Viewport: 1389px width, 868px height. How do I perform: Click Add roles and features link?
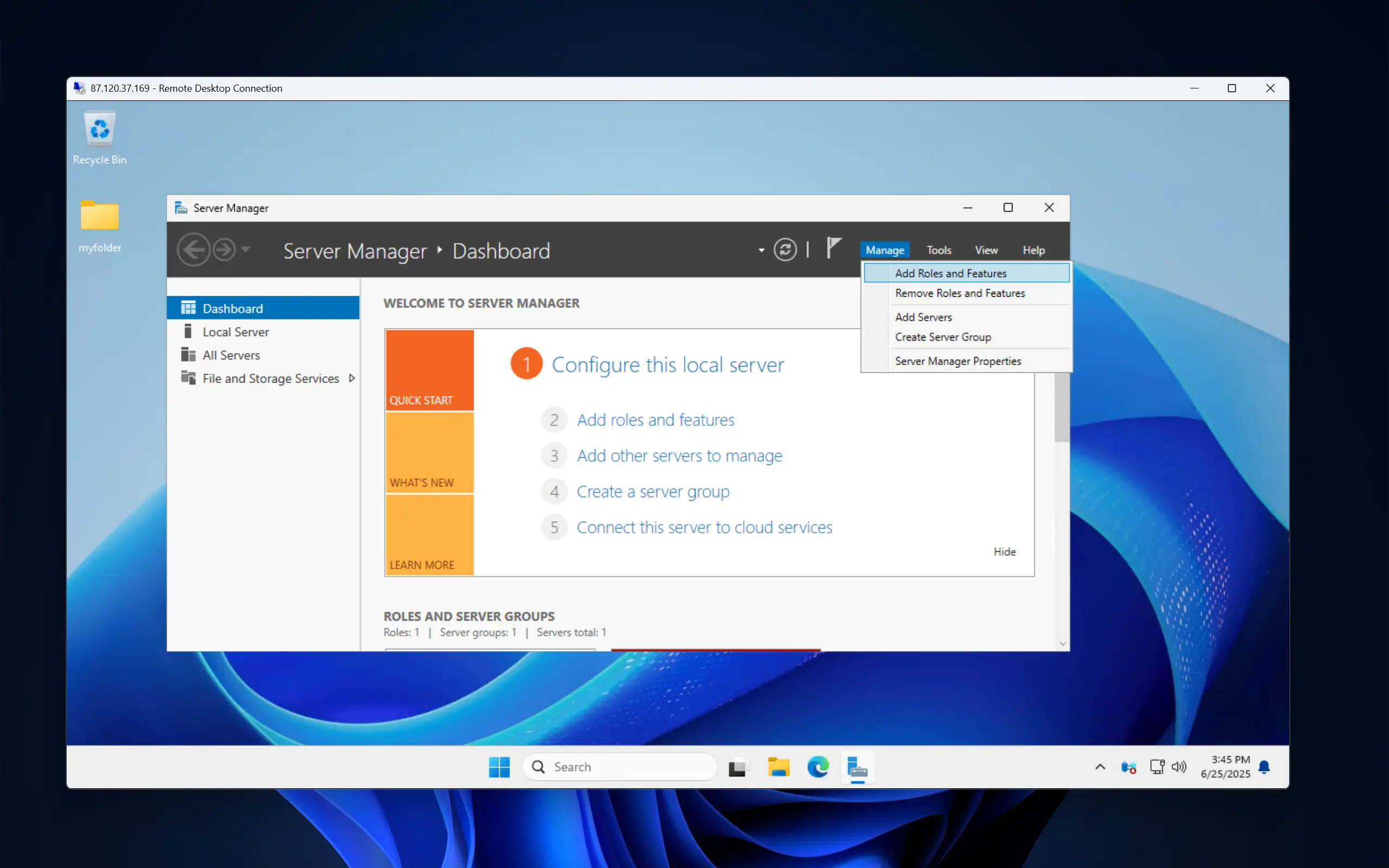pyautogui.click(x=655, y=420)
